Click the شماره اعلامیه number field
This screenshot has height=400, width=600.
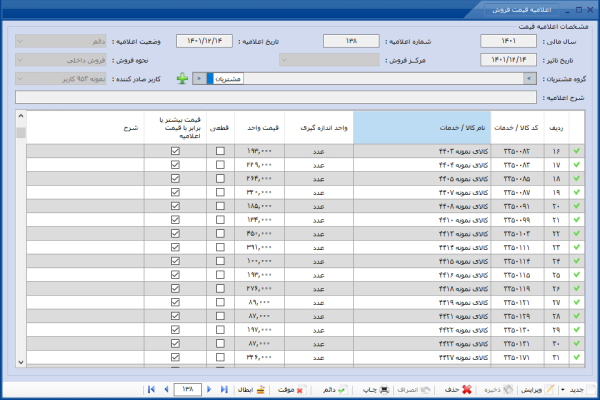tap(351, 41)
